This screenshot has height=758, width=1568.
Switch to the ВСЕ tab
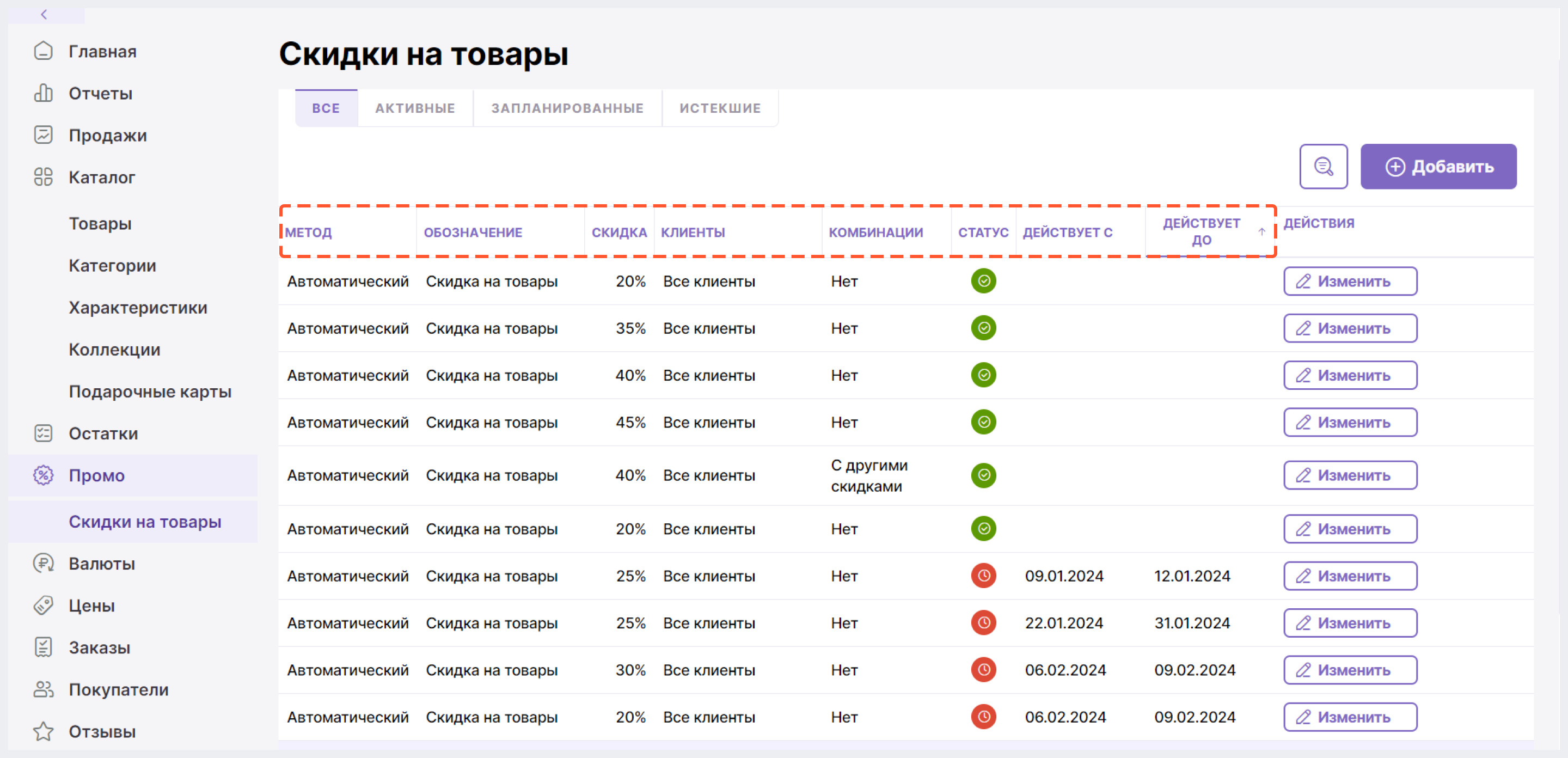[326, 108]
